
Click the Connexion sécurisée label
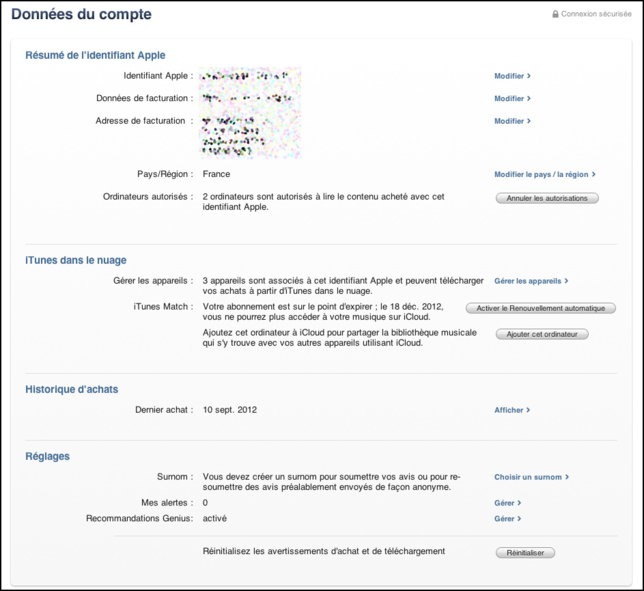coord(596,14)
